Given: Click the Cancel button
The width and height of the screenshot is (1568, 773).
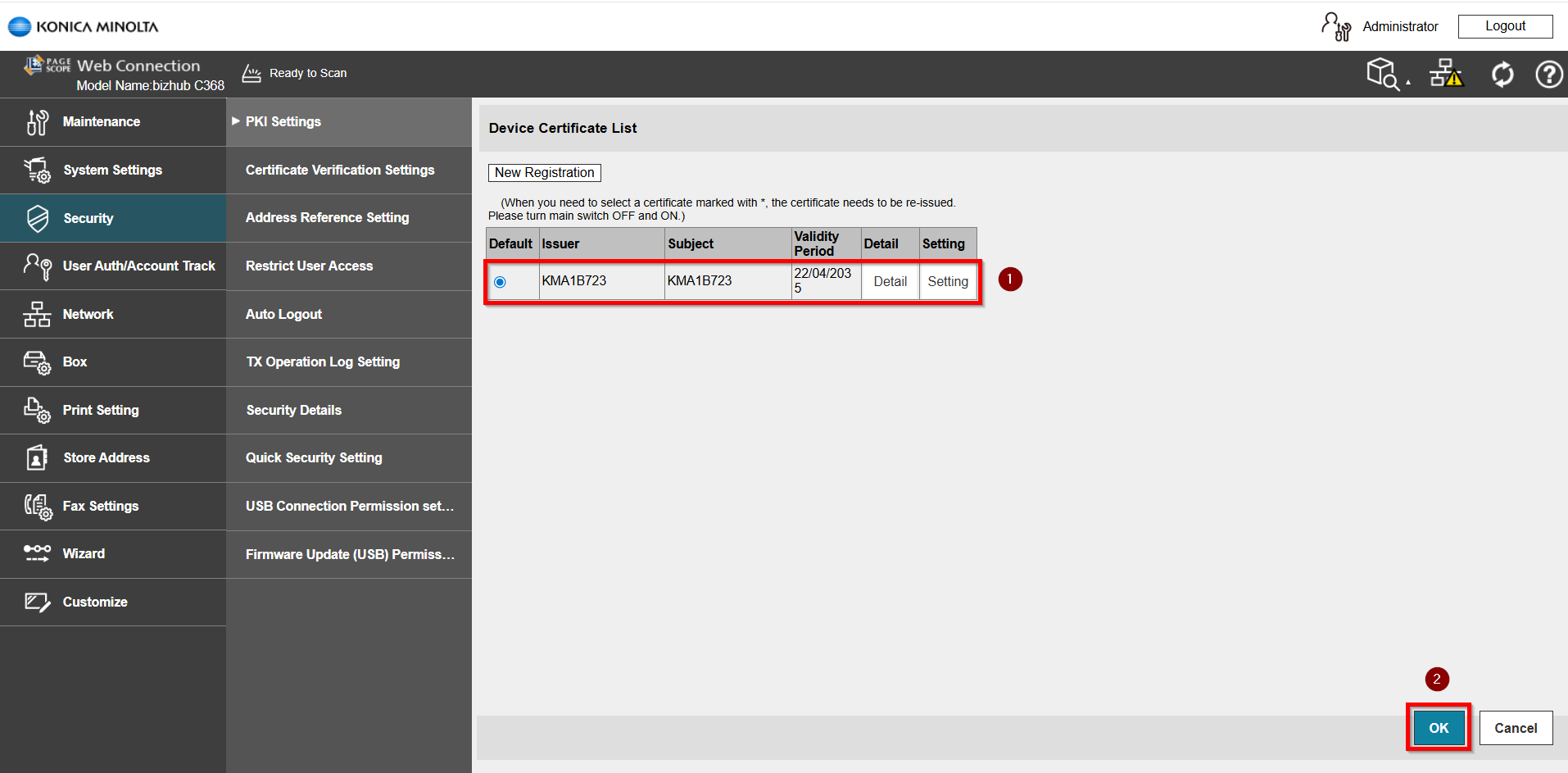Looking at the screenshot, I should tap(1516, 728).
